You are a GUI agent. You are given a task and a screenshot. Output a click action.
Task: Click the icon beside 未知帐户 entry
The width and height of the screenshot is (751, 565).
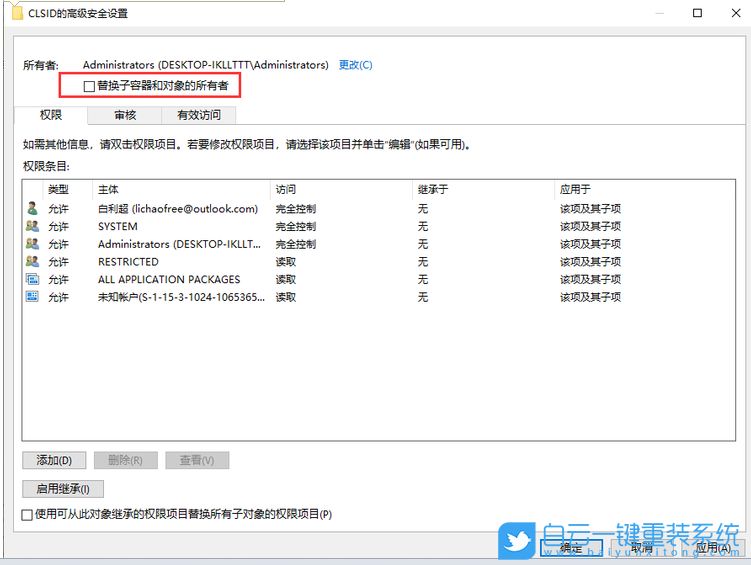(x=32, y=297)
